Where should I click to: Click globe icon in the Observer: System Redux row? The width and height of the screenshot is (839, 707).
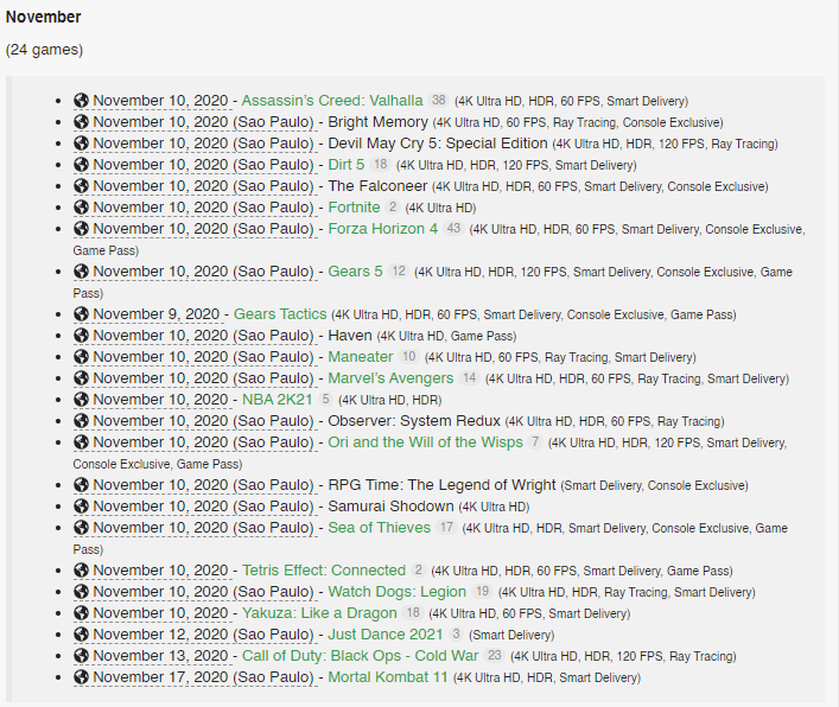[x=81, y=421]
